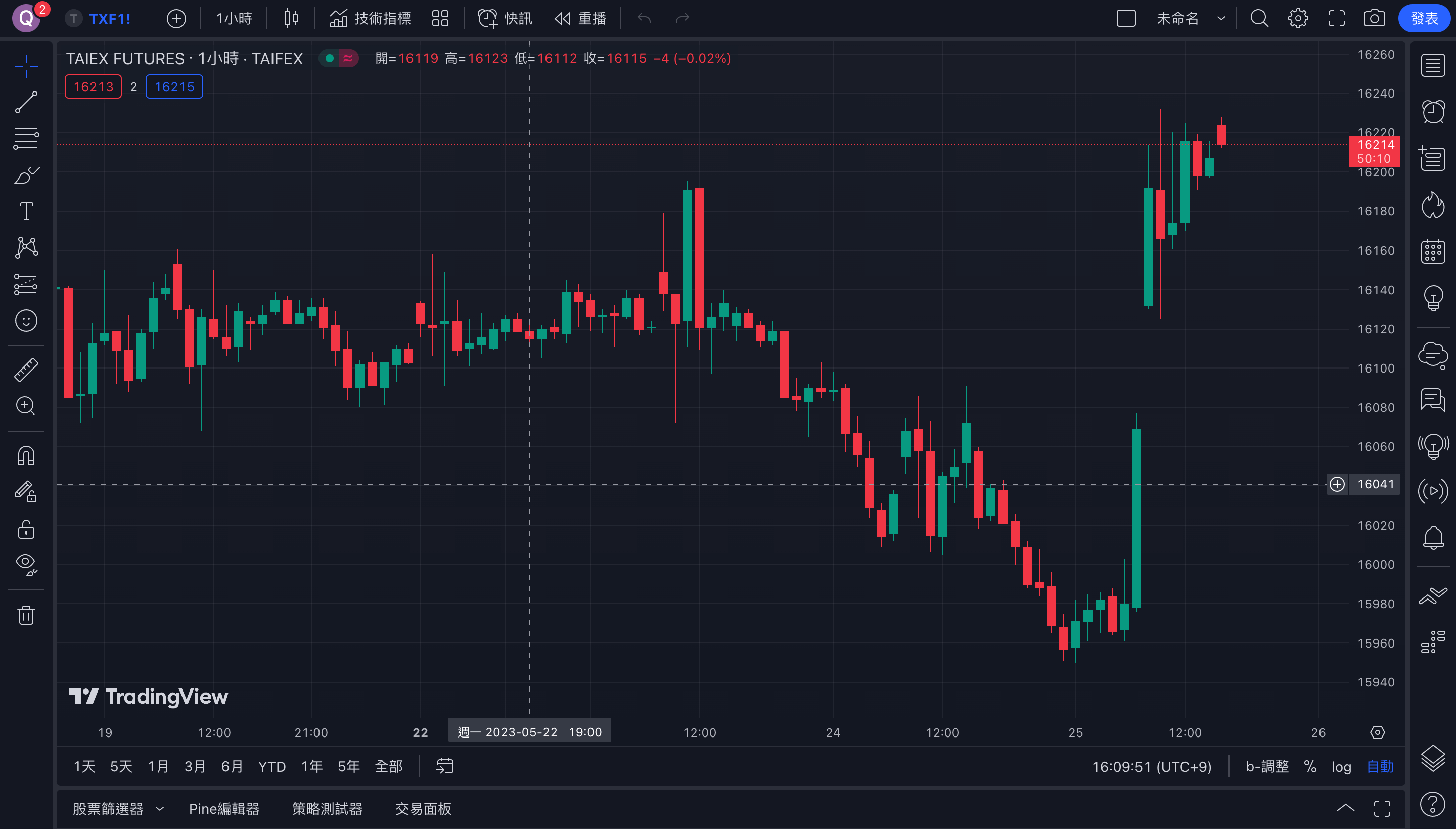This screenshot has height=829, width=1456.
Task: Open the calendar panel
Action: [1433, 251]
